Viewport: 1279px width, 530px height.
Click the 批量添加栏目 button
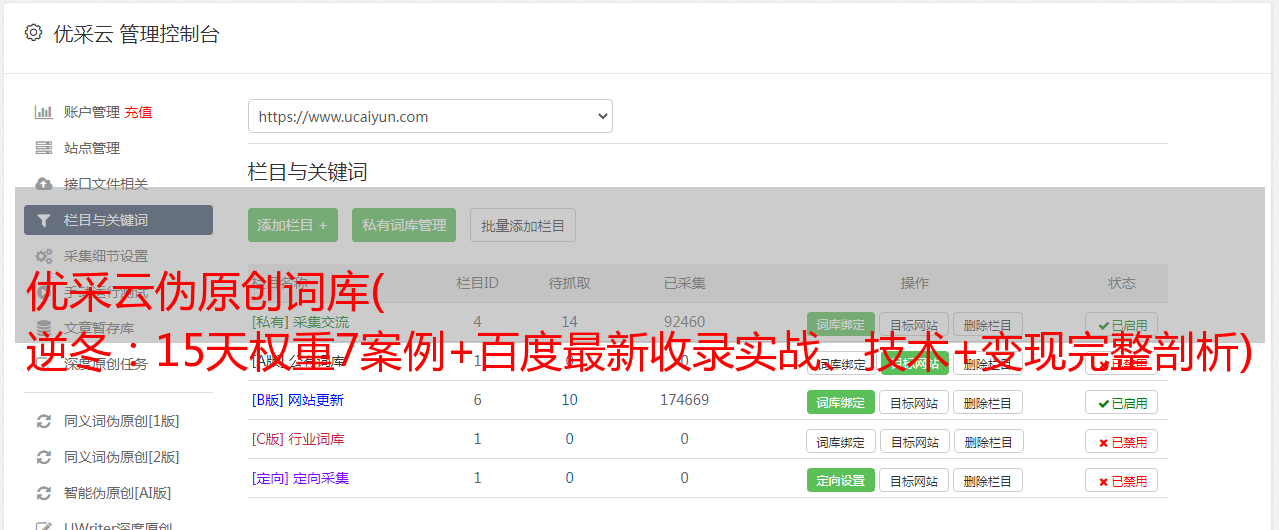tap(523, 225)
